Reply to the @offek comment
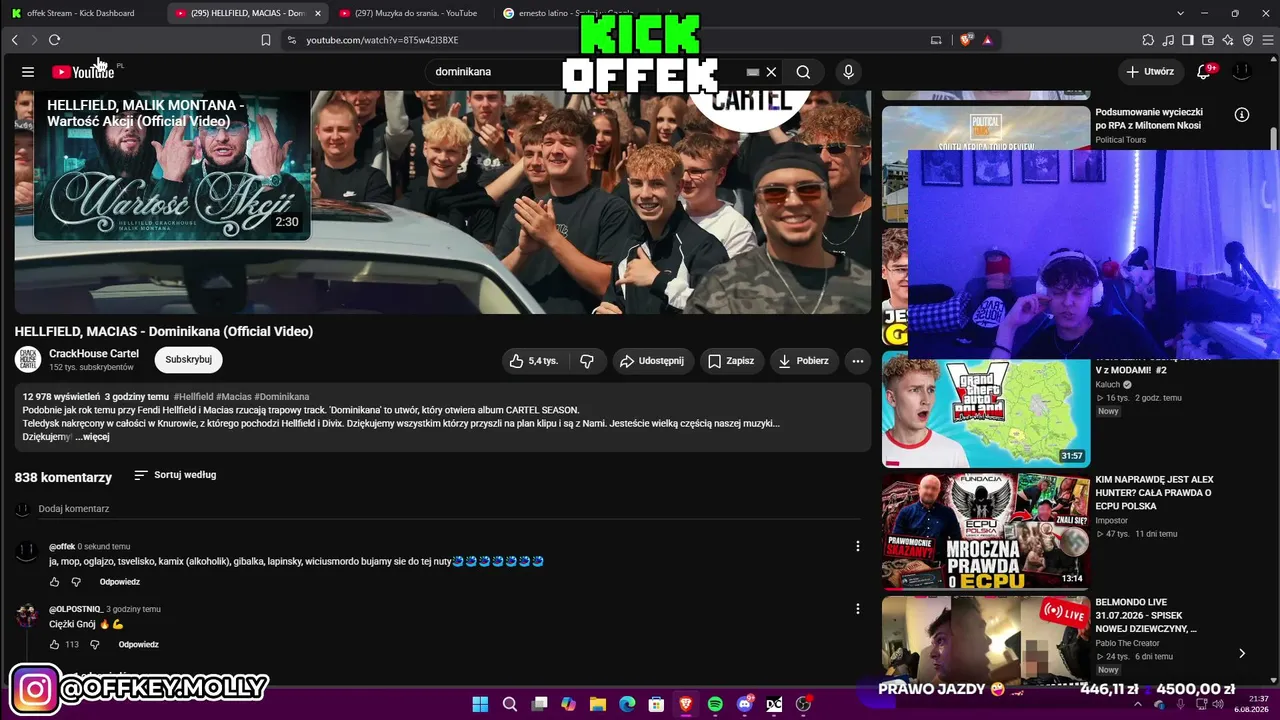 tap(120, 582)
